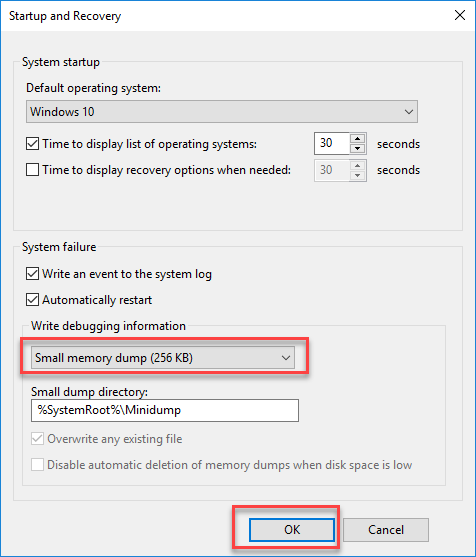Viewport: 476px width, 557px height.
Task: Click the Small dump directory text field
Action: pos(165,410)
